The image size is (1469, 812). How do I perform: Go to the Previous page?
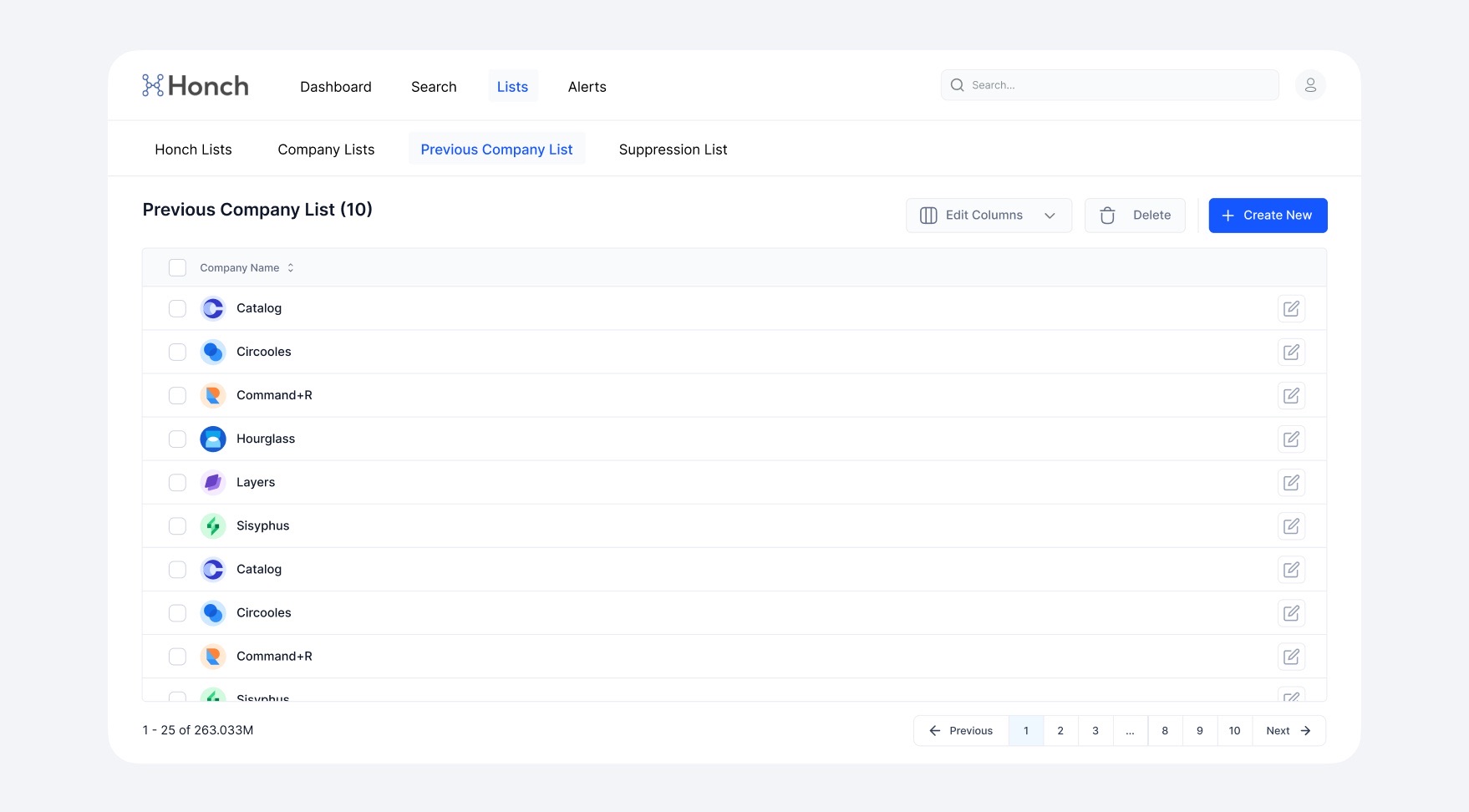961,731
